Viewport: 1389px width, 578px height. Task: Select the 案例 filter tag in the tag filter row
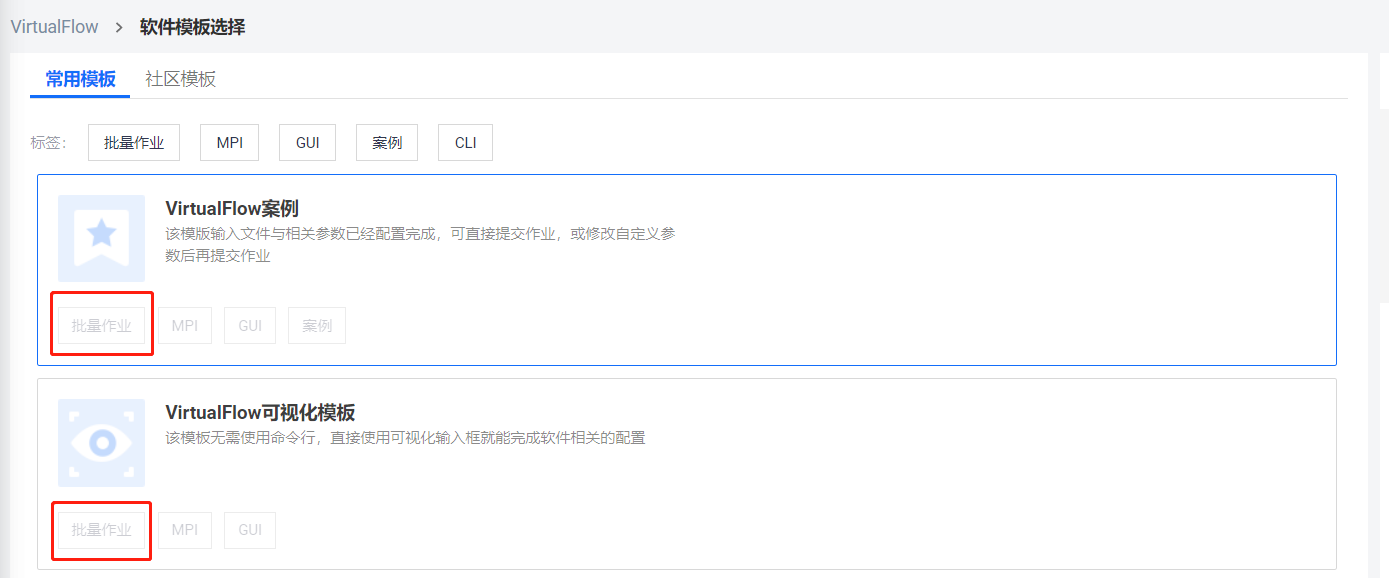(x=387, y=142)
